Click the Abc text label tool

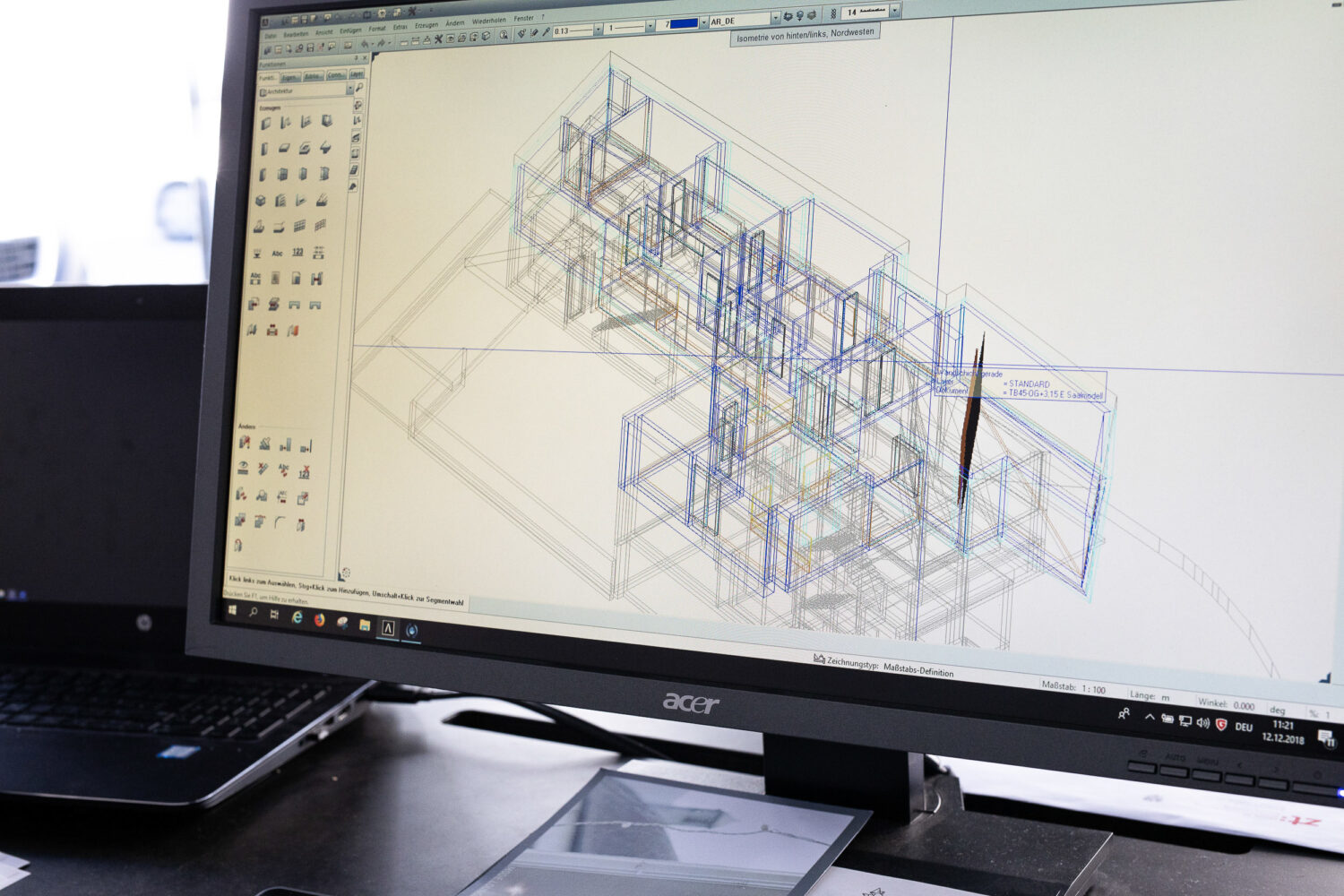277,253
